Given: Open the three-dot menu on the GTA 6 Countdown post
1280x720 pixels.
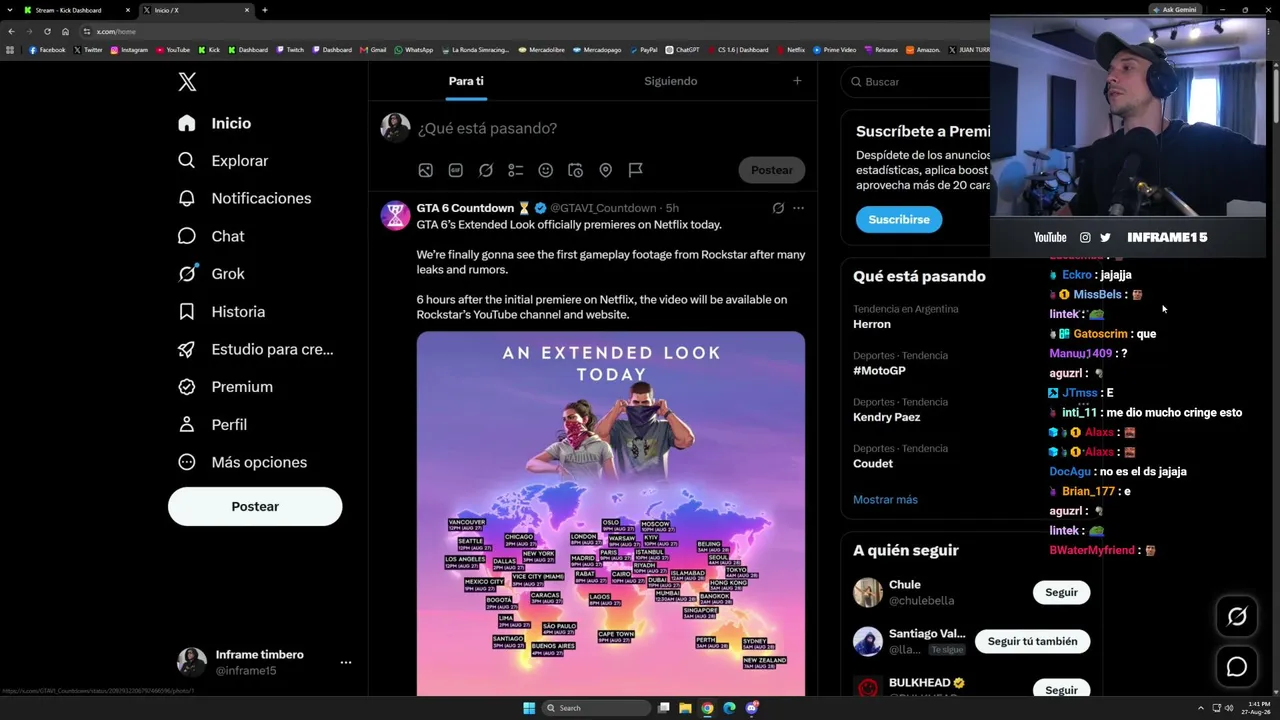Looking at the screenshot, I should [798, 208].
